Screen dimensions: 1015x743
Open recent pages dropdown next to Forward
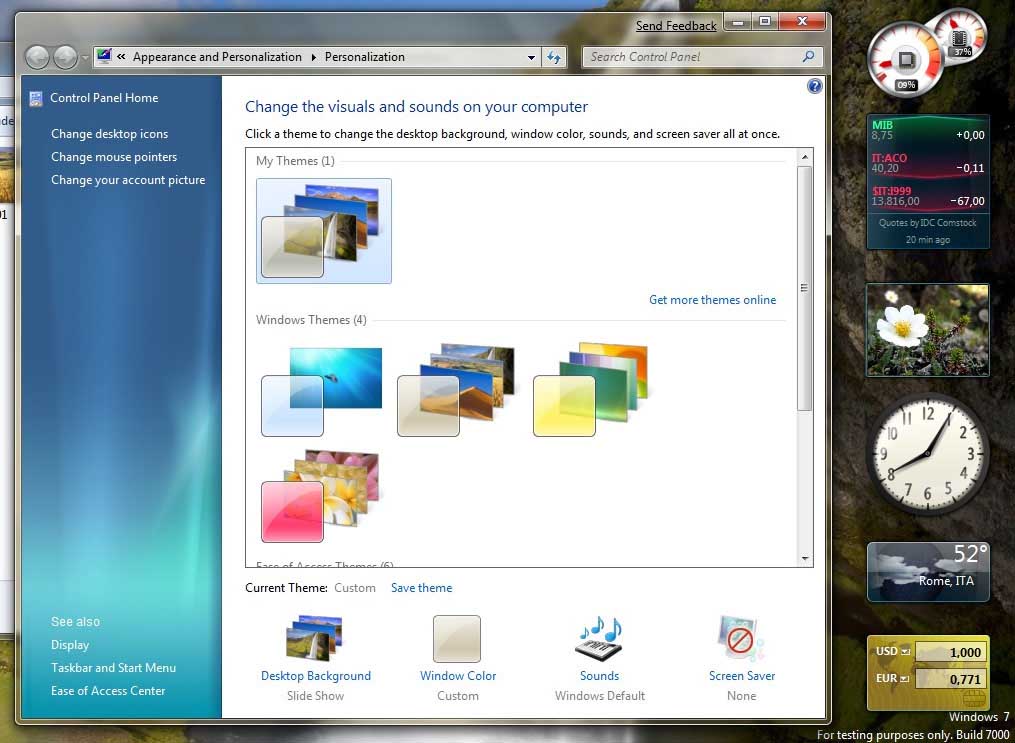pos(85,57)
